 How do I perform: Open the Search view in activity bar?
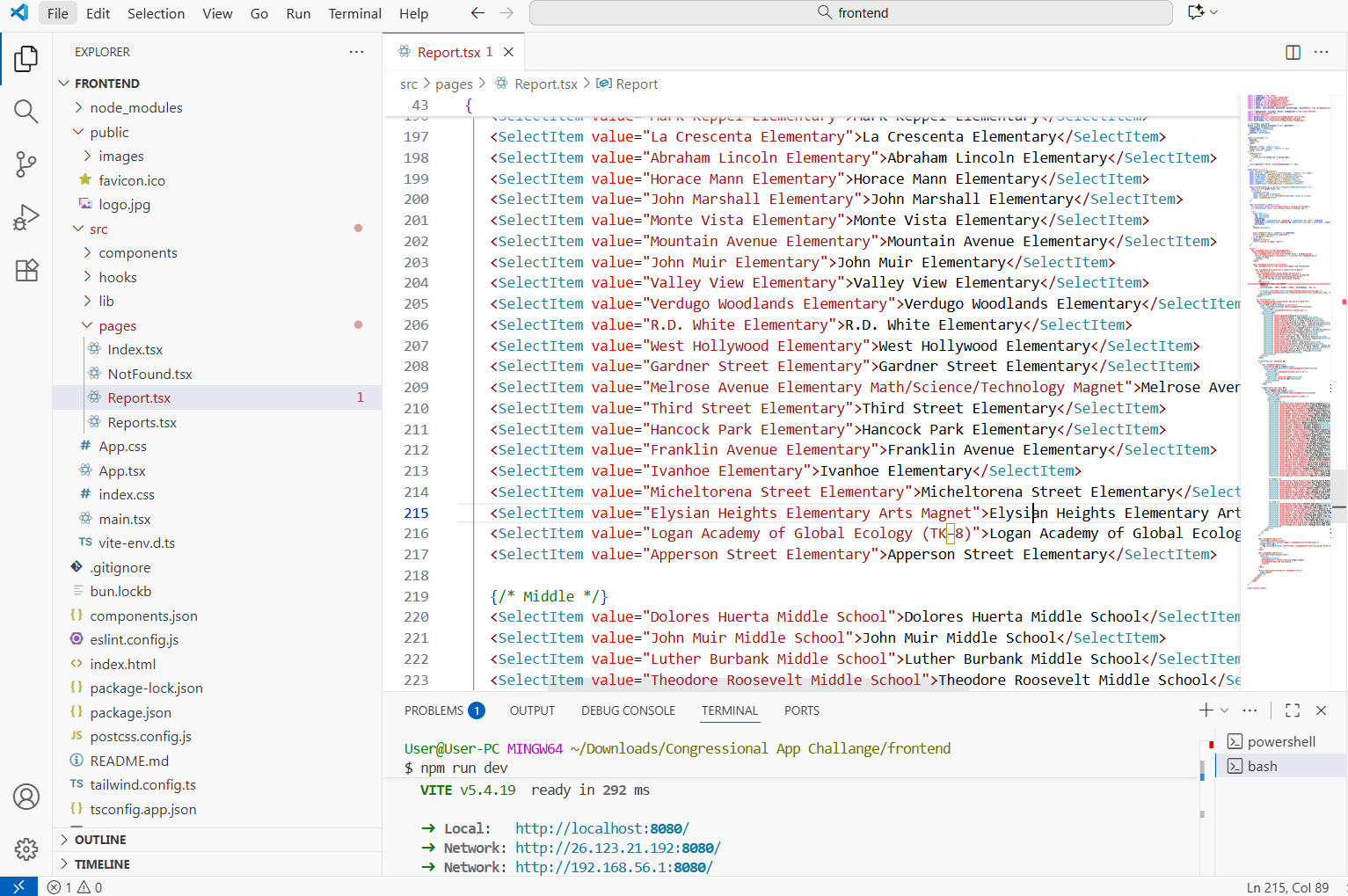pos(26,112)
